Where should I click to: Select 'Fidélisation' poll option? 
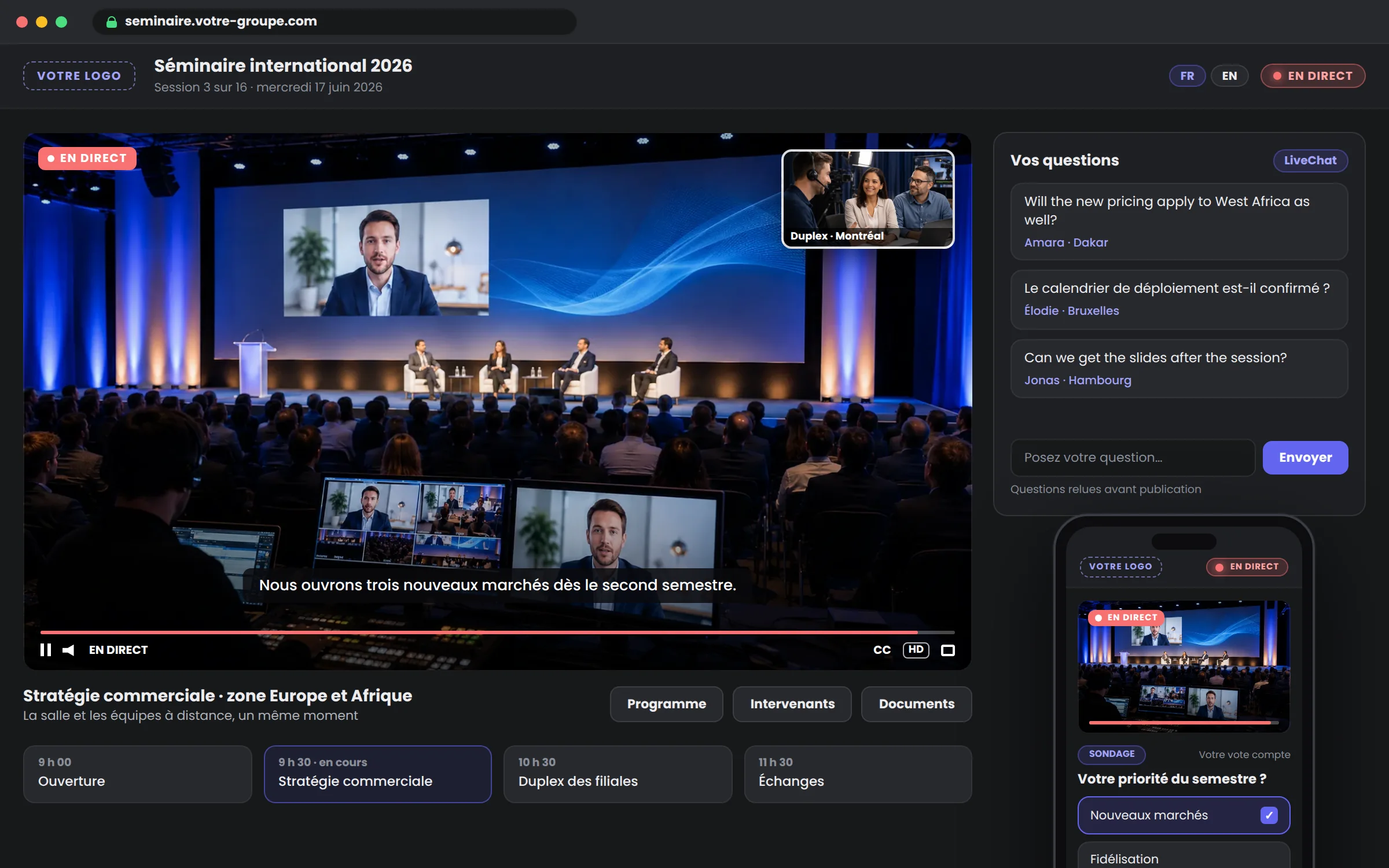click(x=1184, y=856)
